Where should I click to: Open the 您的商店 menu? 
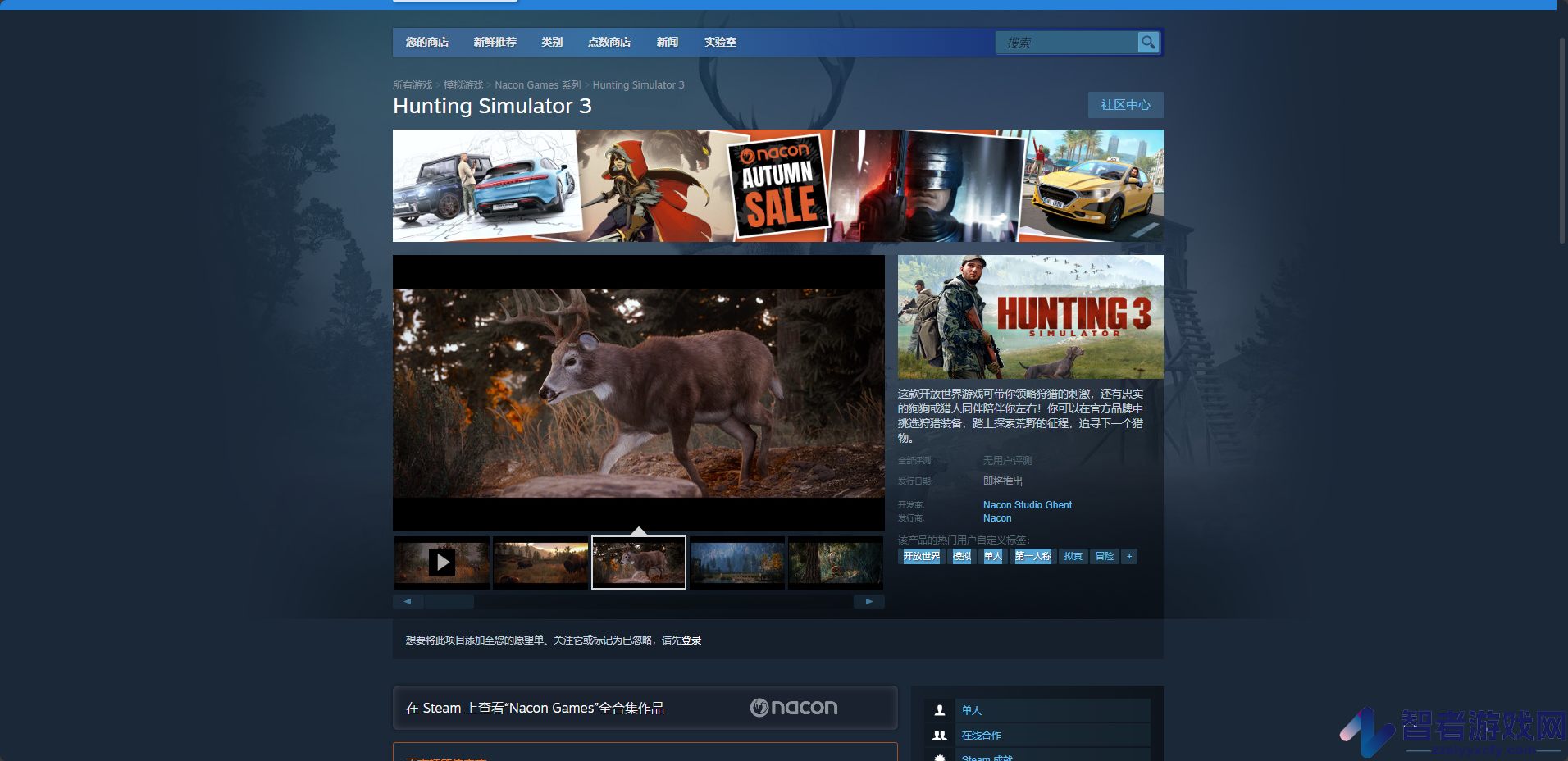click(x=427, y=43)
